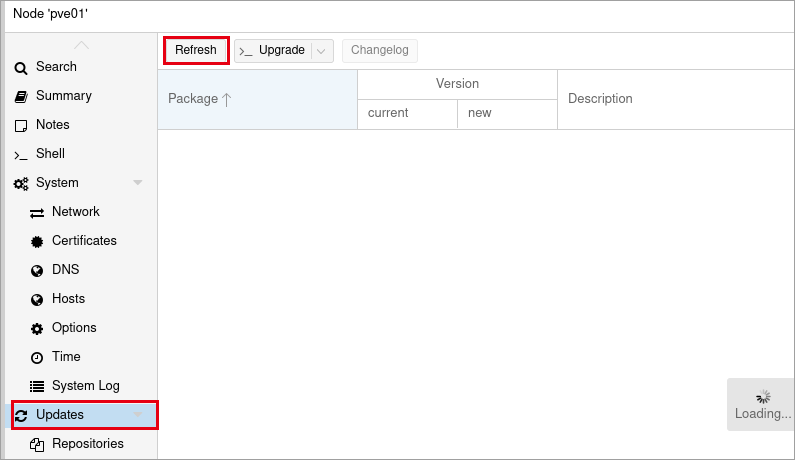Open the Time settings entry
This screenshot has width=795, height=460.
[x=66, y=356]
